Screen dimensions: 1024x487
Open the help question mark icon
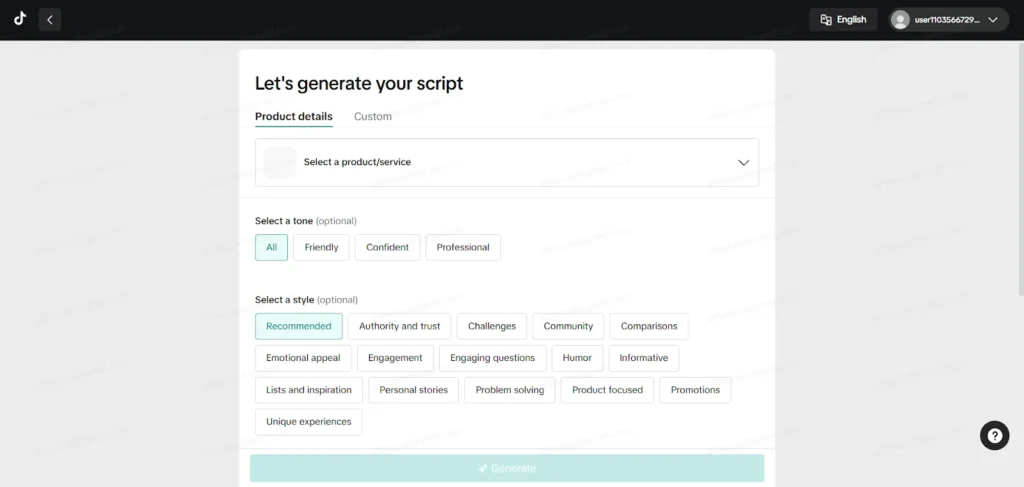point(994,435)
